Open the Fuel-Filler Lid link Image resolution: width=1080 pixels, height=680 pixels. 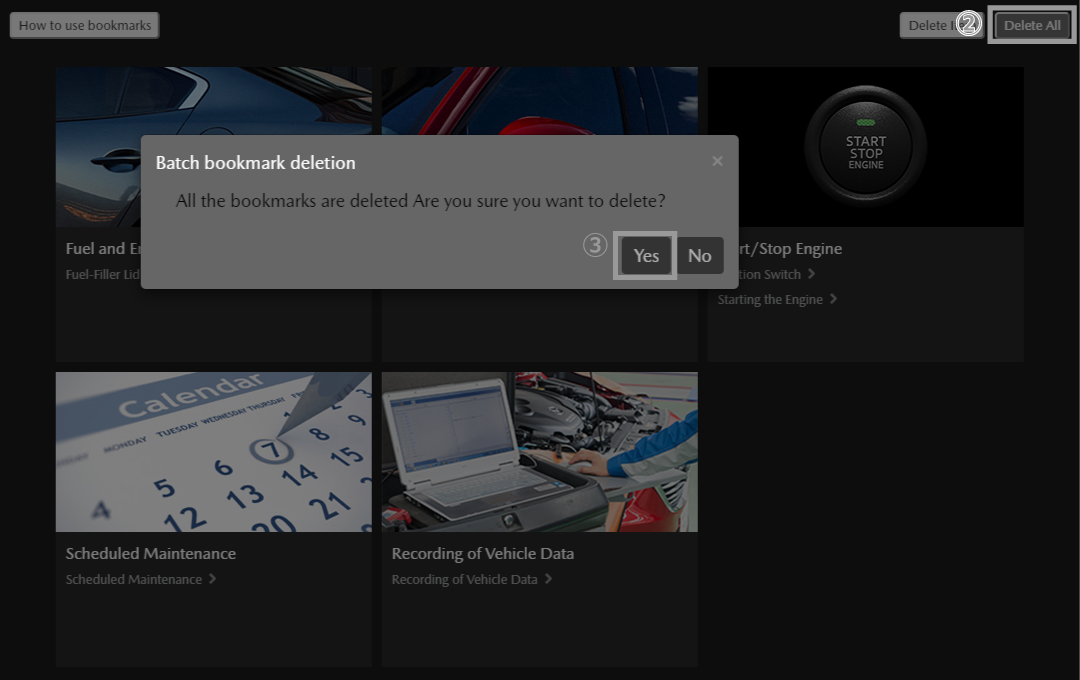tap(100, 274)
